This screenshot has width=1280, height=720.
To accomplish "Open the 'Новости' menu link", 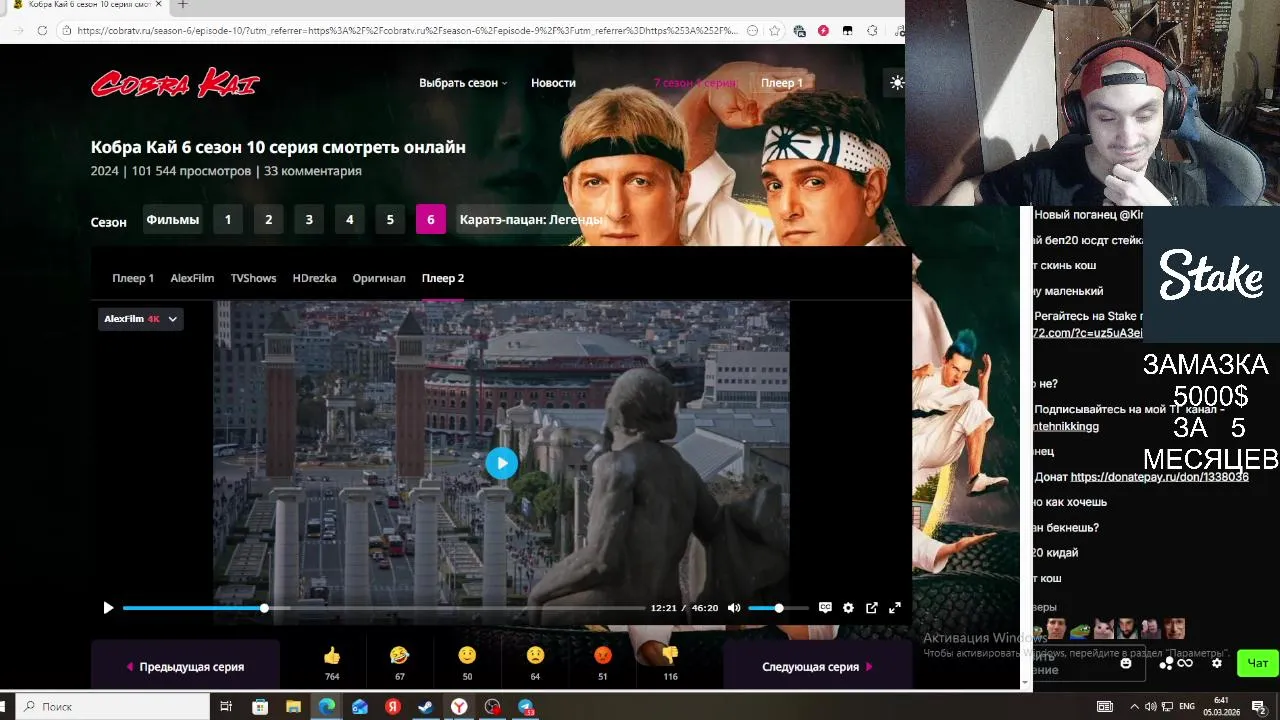I will point(553,83).
